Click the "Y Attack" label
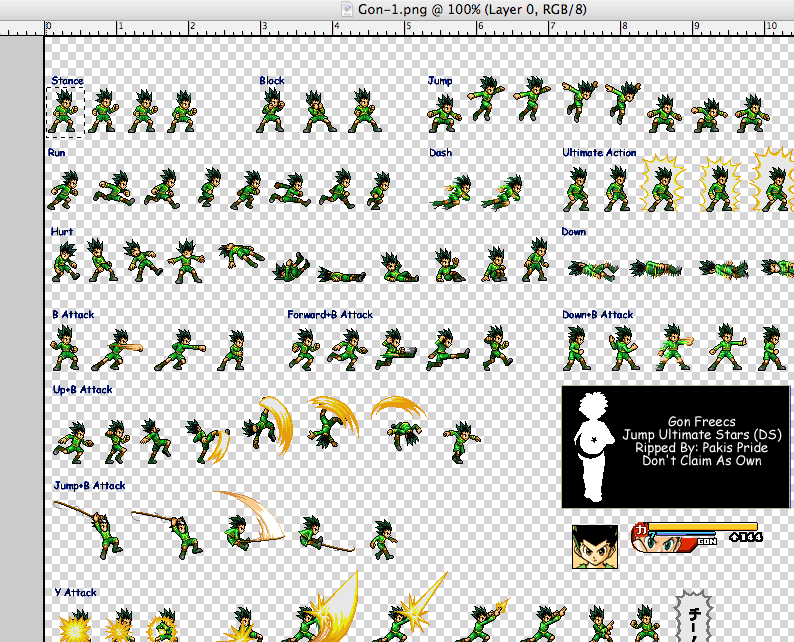This screenshot has width=794, height=642. tap(75, 592)
